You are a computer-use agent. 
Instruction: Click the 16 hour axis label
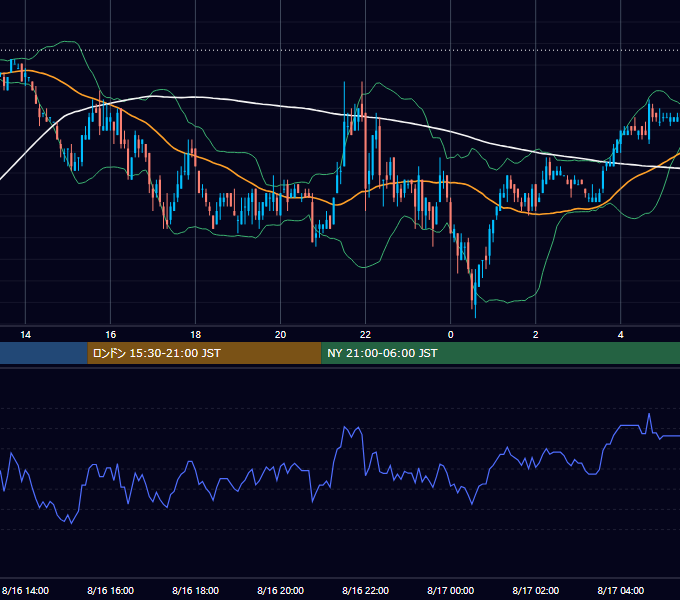[111, 335]
